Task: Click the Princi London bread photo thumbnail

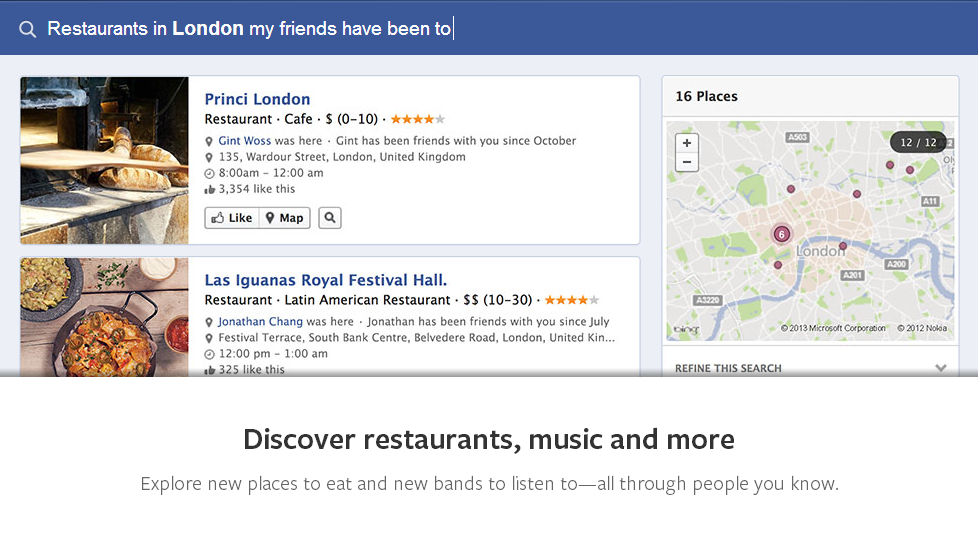Action: (104, 160)
